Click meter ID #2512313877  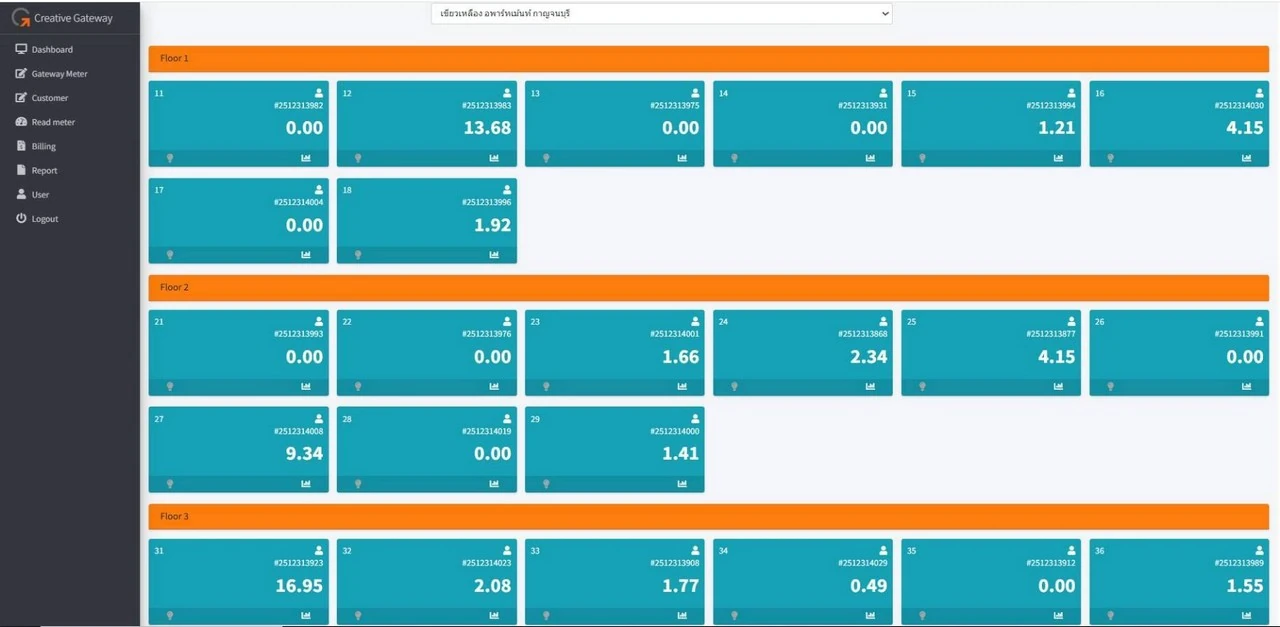[1051, 334]
